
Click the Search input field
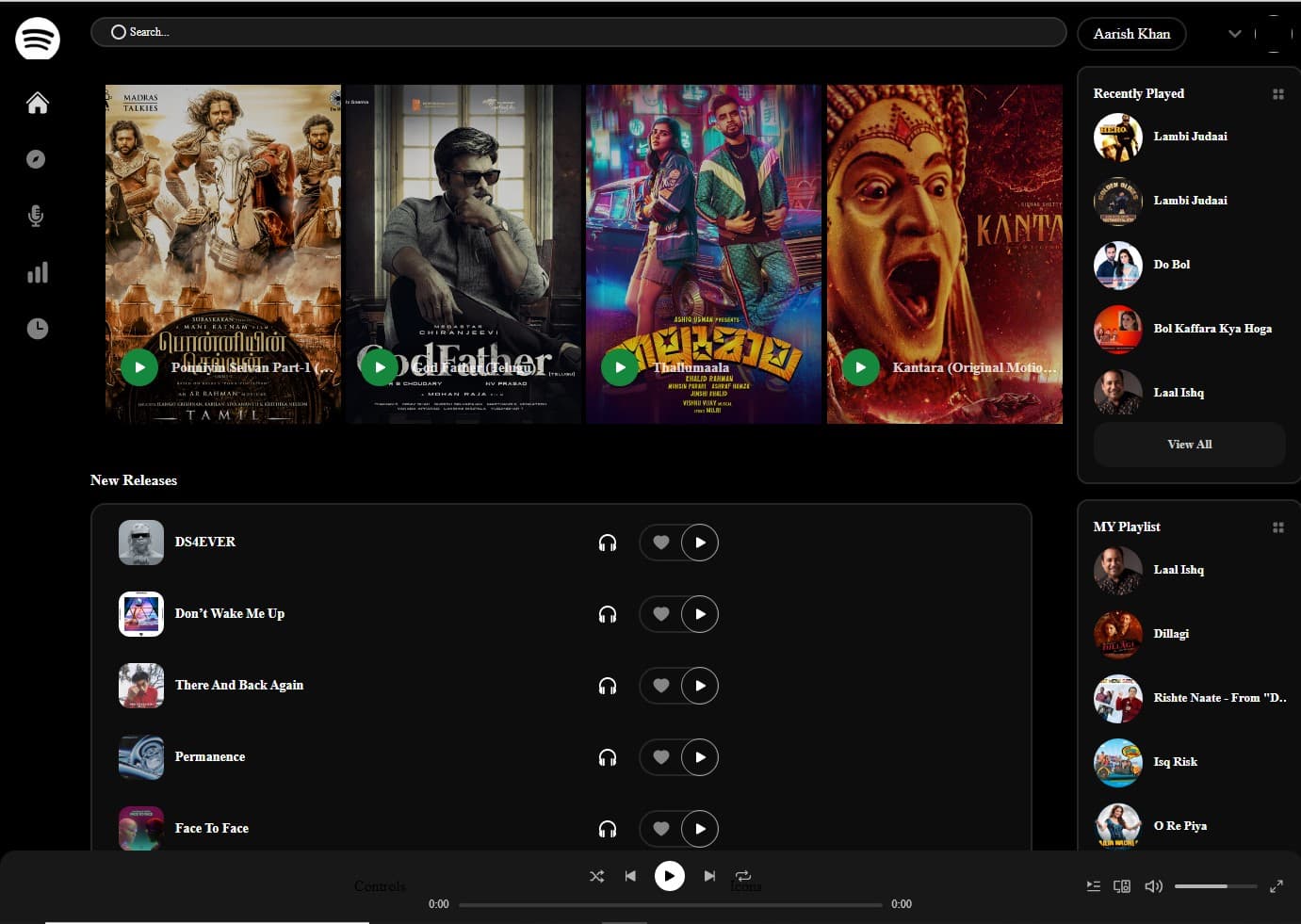tap(578, 32)
